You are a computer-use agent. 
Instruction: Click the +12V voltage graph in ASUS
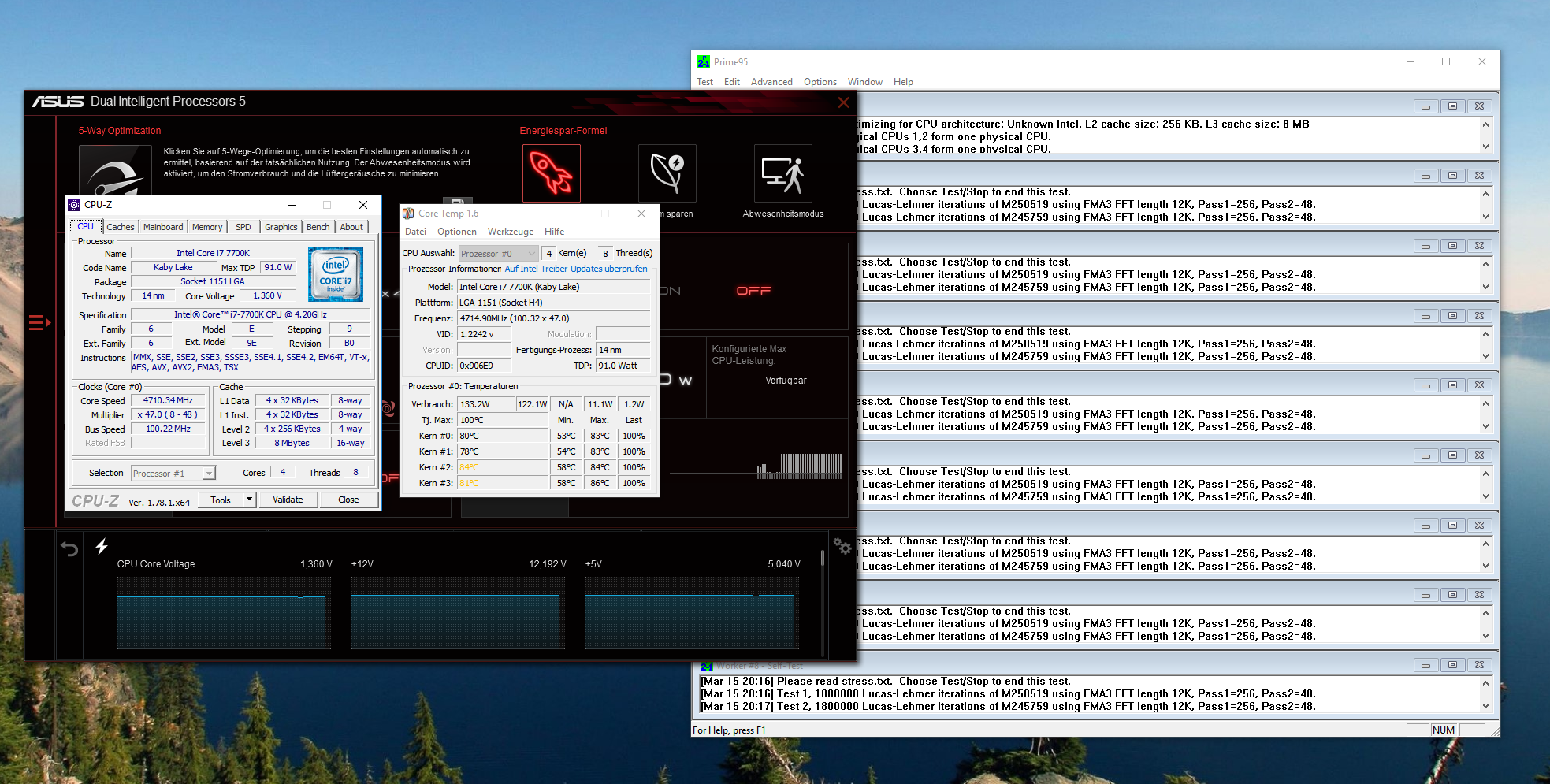point(458,613)
